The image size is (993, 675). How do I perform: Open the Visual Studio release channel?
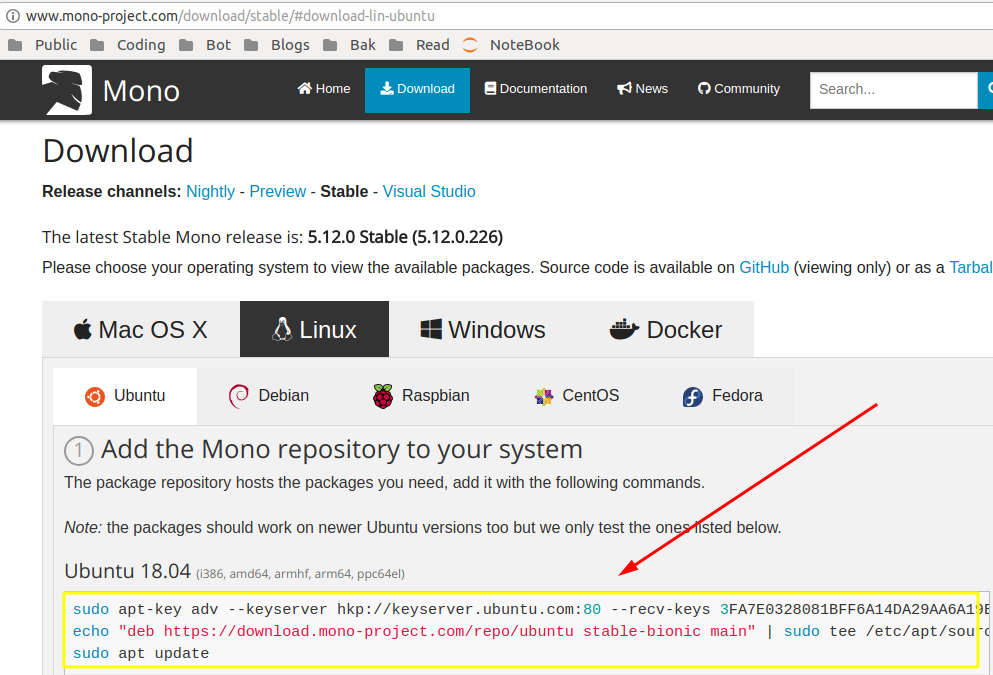(x=429, y=191)
